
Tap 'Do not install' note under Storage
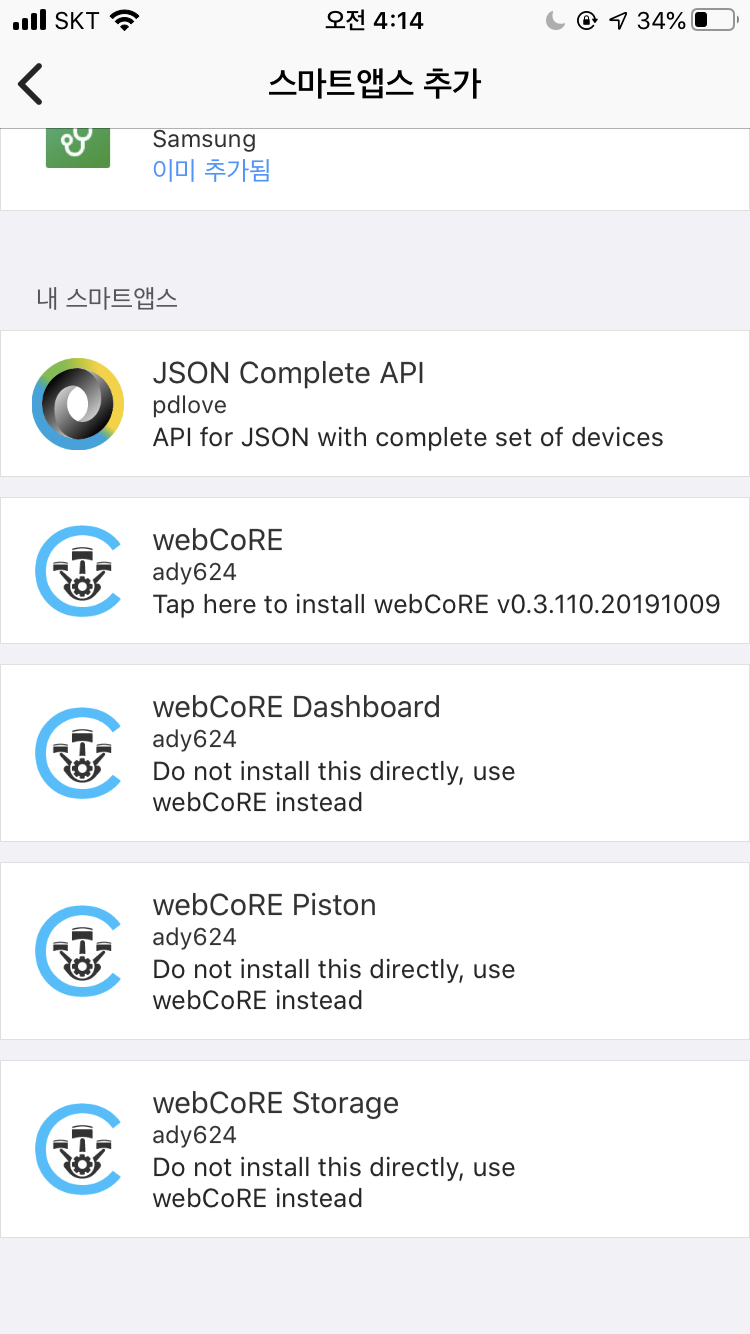[334, 1183]
